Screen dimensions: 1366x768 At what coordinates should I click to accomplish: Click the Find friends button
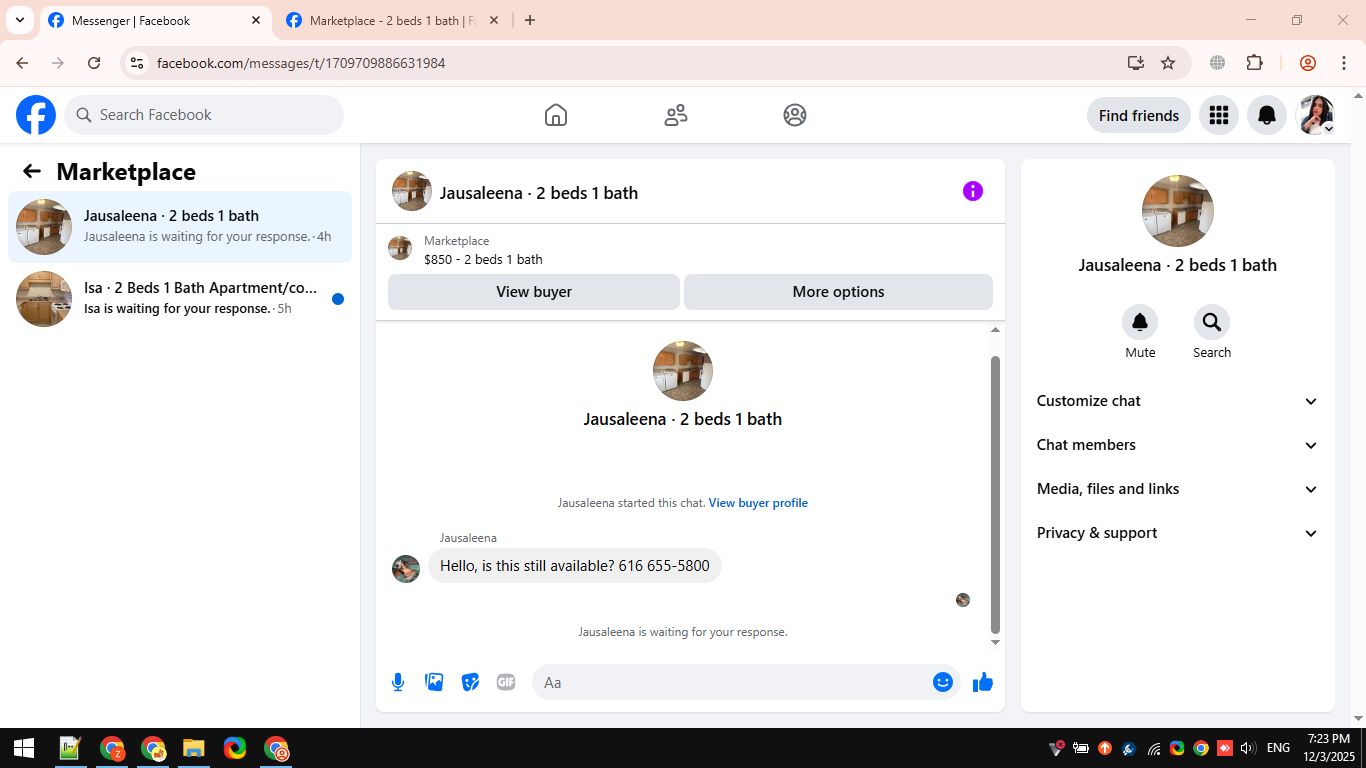point(1139,115)
